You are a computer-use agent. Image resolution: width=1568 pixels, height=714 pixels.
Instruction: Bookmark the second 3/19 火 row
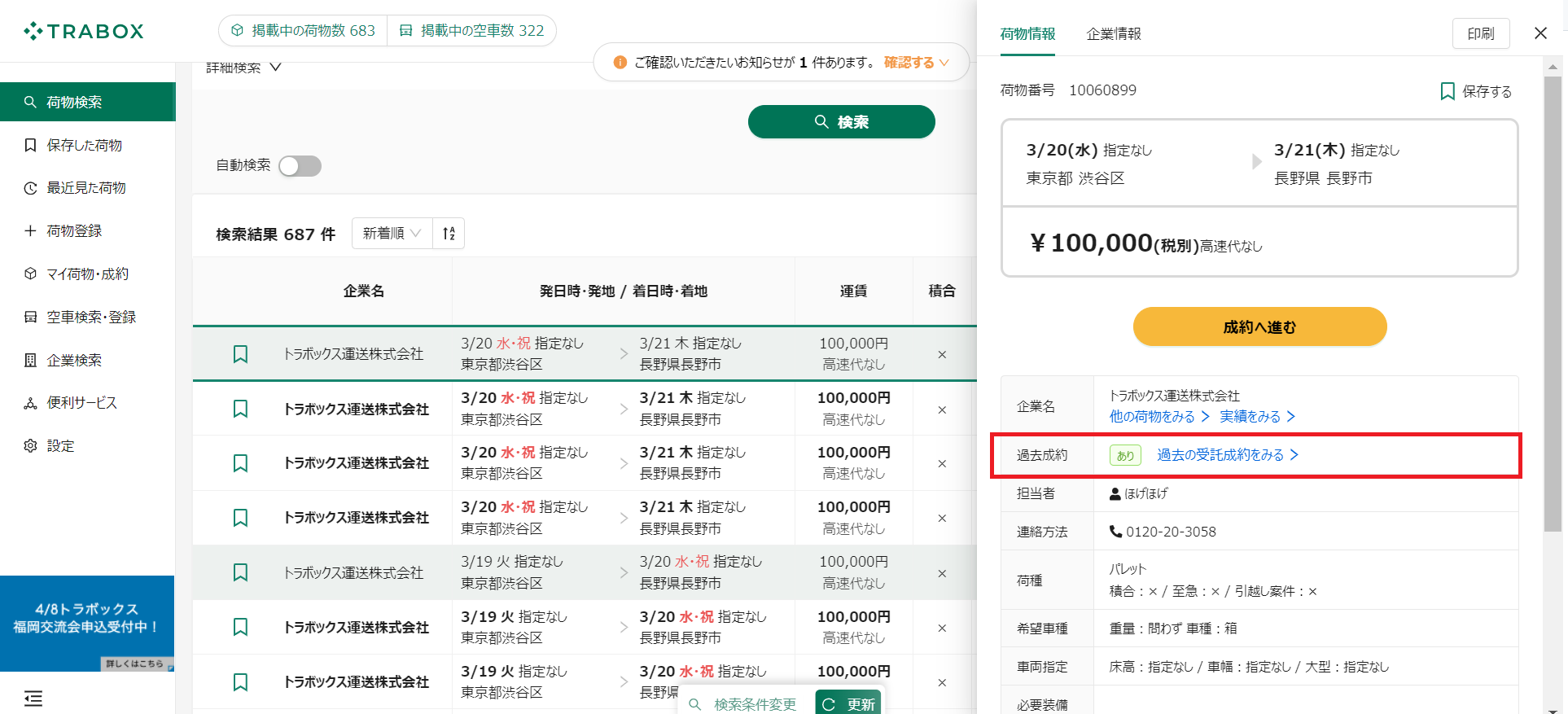point(240,627)
